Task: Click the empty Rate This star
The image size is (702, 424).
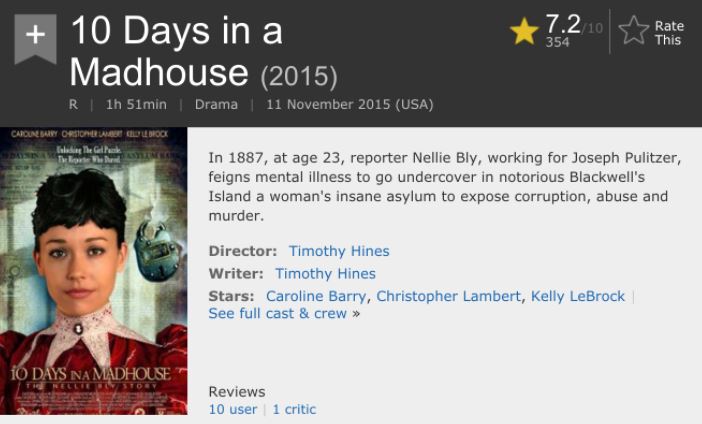Action: click(634, 30)
